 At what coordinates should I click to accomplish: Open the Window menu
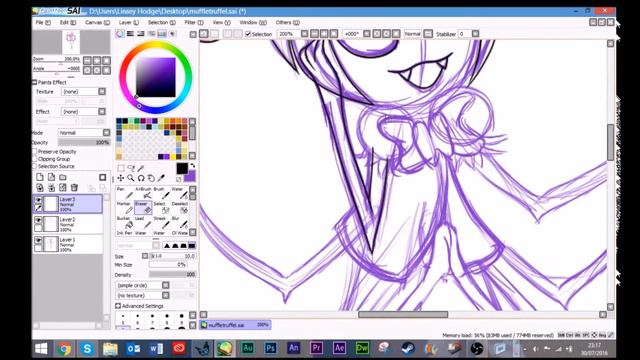(x=253, y=22)
